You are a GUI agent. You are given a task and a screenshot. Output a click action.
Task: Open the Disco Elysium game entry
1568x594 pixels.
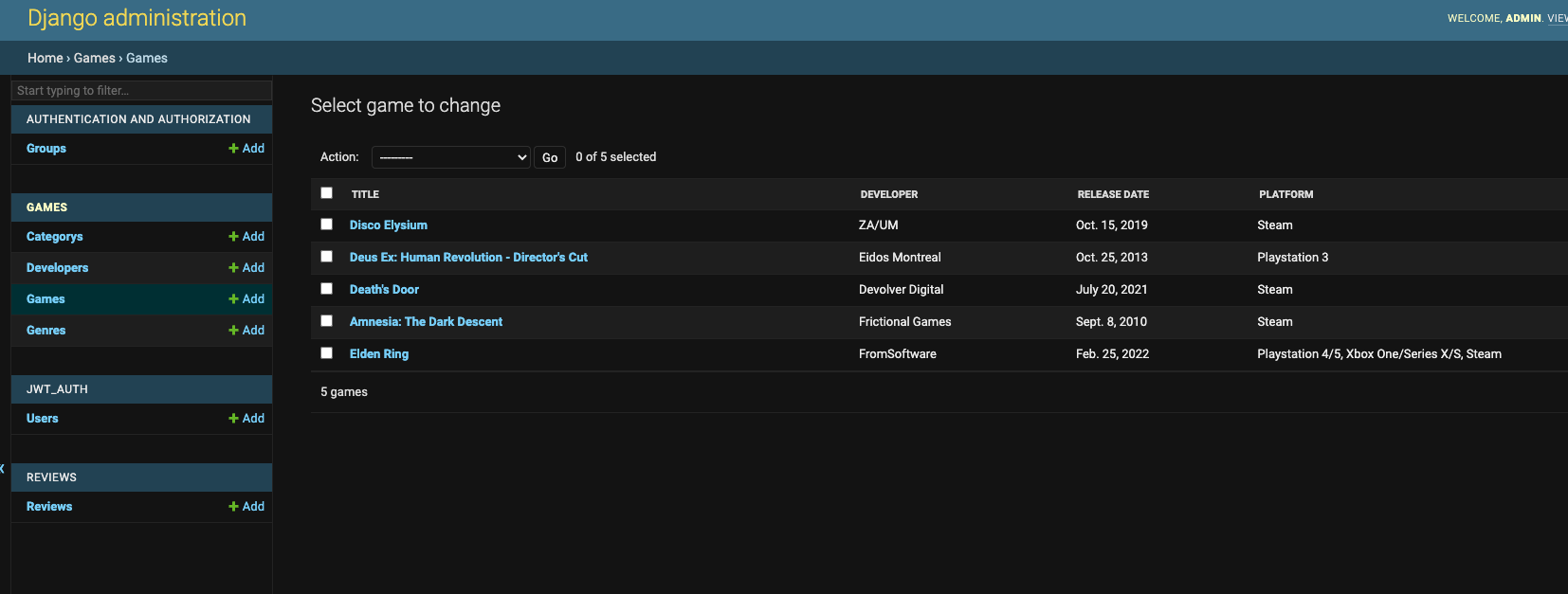click(x=389, y=225)
